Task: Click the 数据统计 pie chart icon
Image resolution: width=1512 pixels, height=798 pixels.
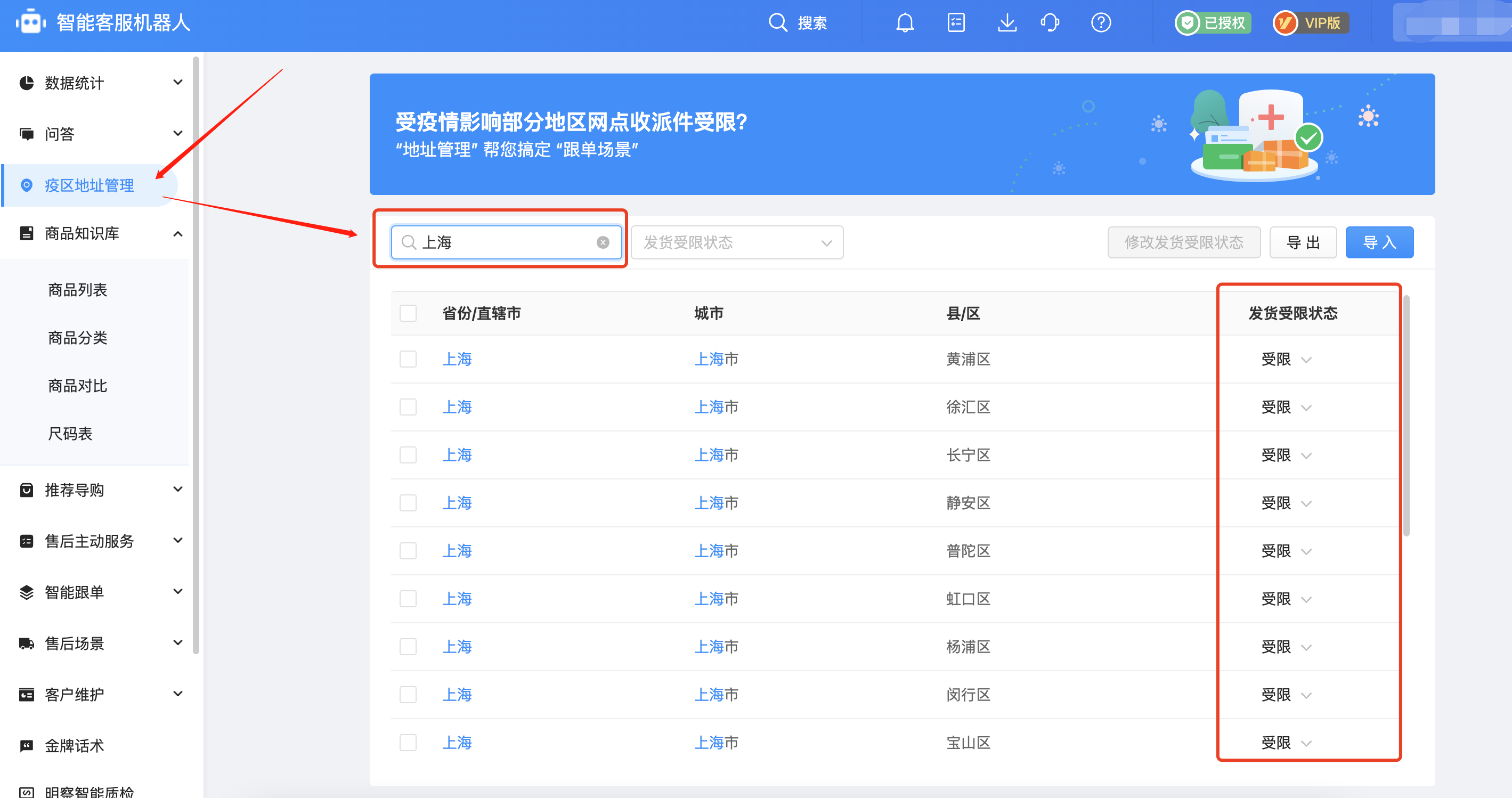Action: point(27,83)
